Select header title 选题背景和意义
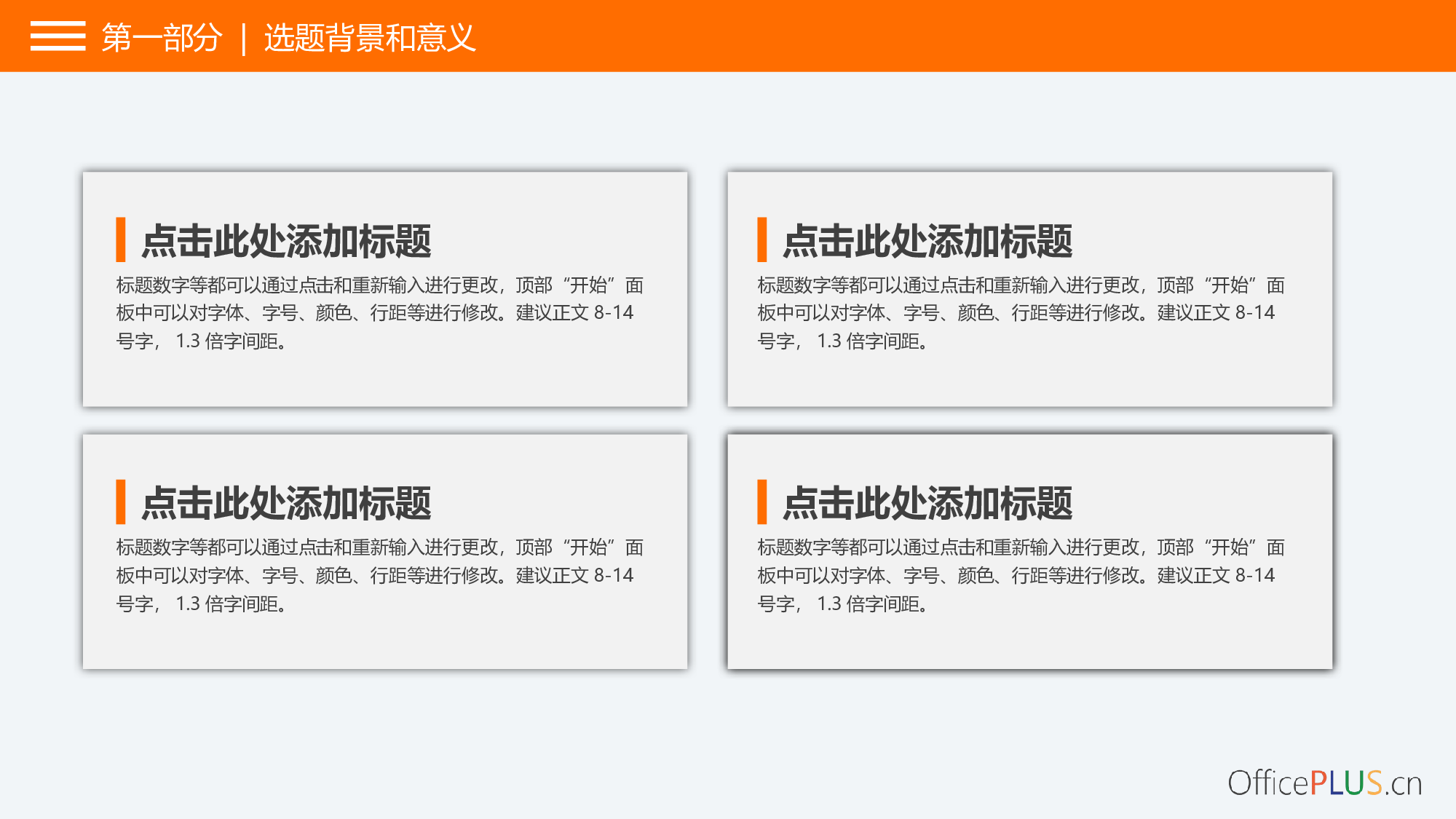1456x819 pixels. tap(370, 37)
